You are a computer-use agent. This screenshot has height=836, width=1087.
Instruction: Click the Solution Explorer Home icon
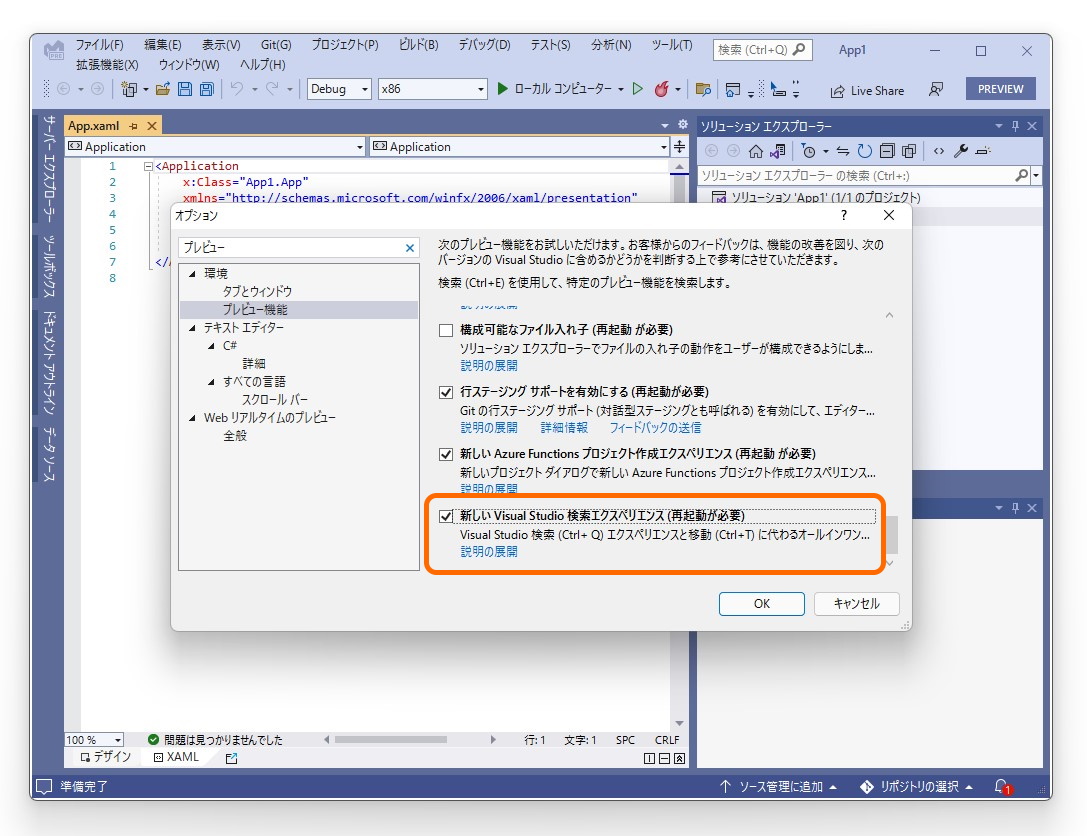(756, 151)
